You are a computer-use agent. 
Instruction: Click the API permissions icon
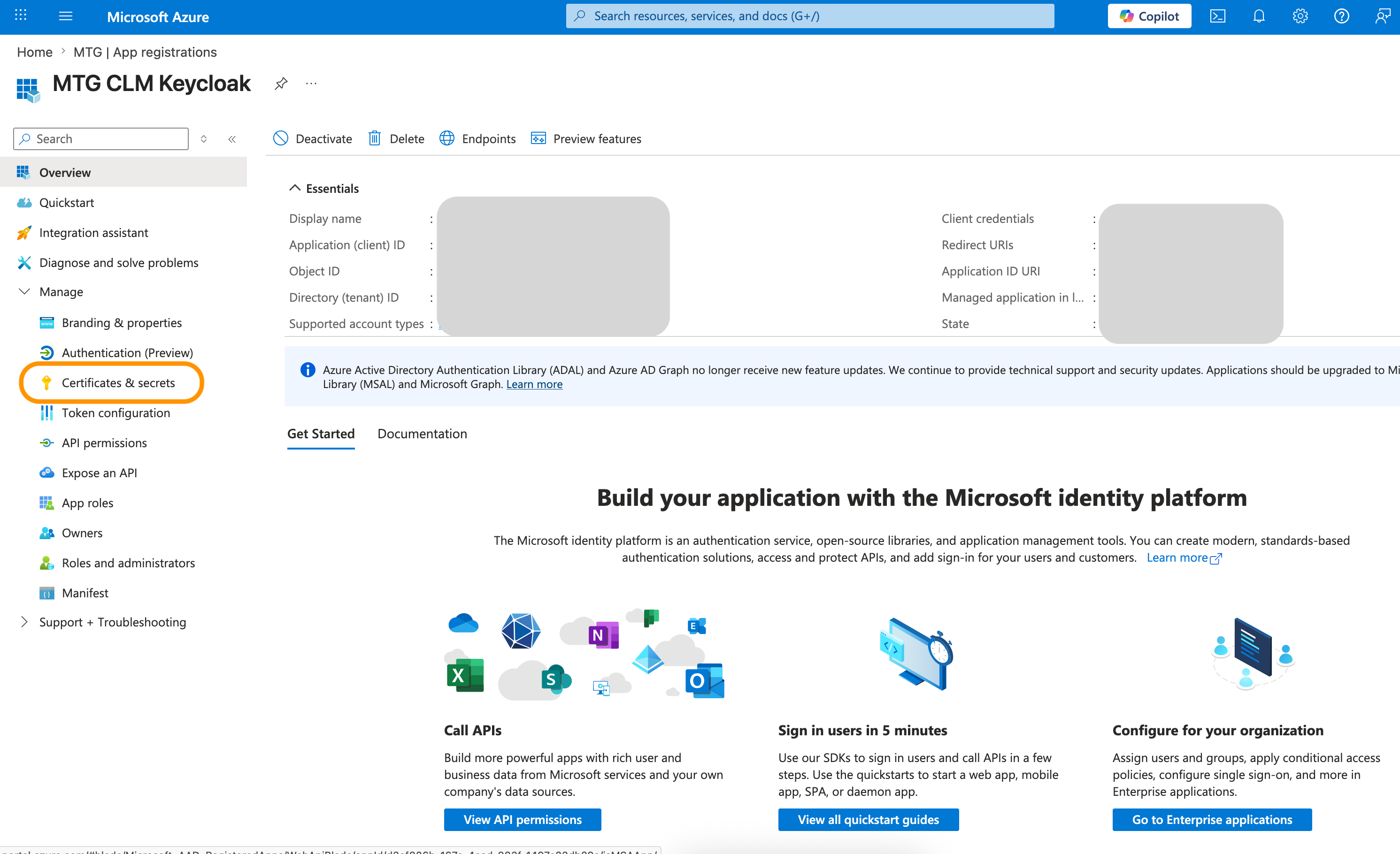pyautogui.click(x=46, y=443)
